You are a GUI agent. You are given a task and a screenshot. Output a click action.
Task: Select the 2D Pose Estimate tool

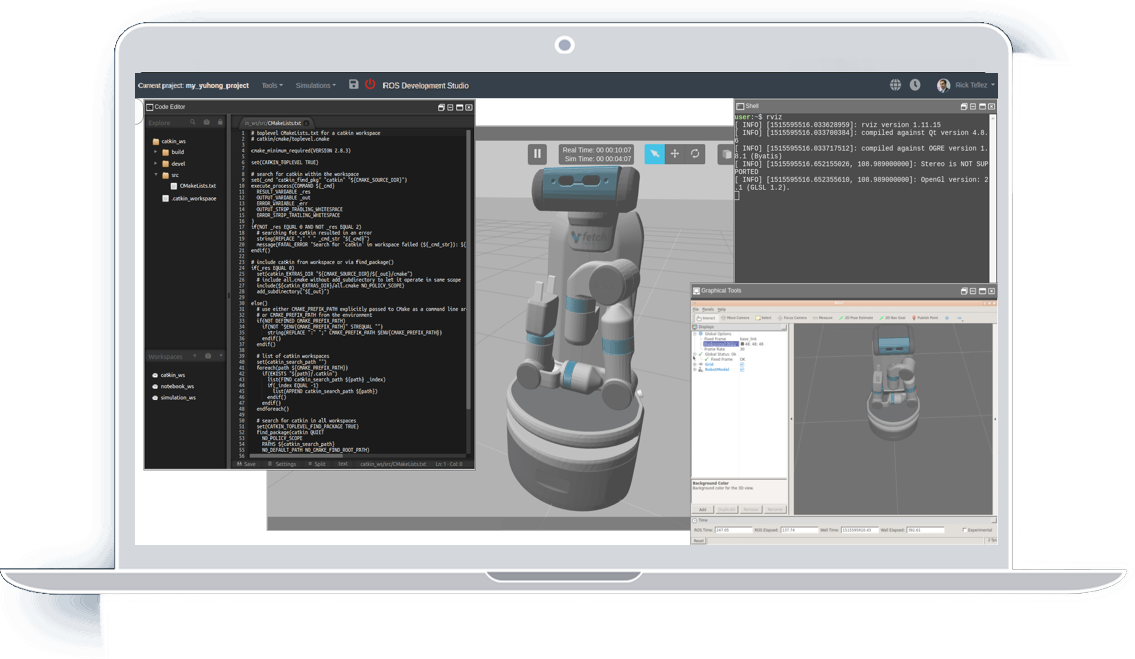point(856,318)
